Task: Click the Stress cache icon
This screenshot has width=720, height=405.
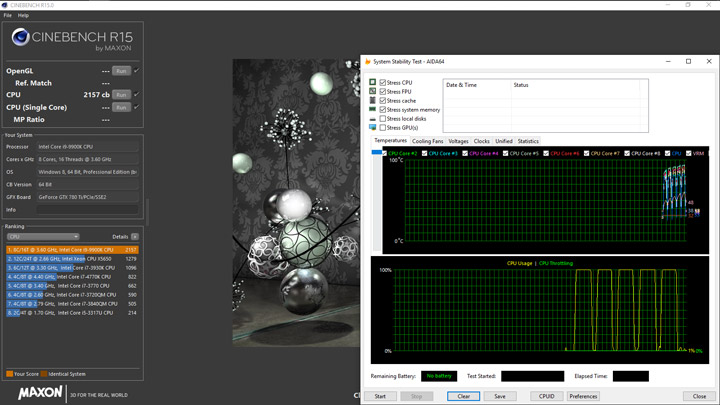Action: [x=373, y=101]
